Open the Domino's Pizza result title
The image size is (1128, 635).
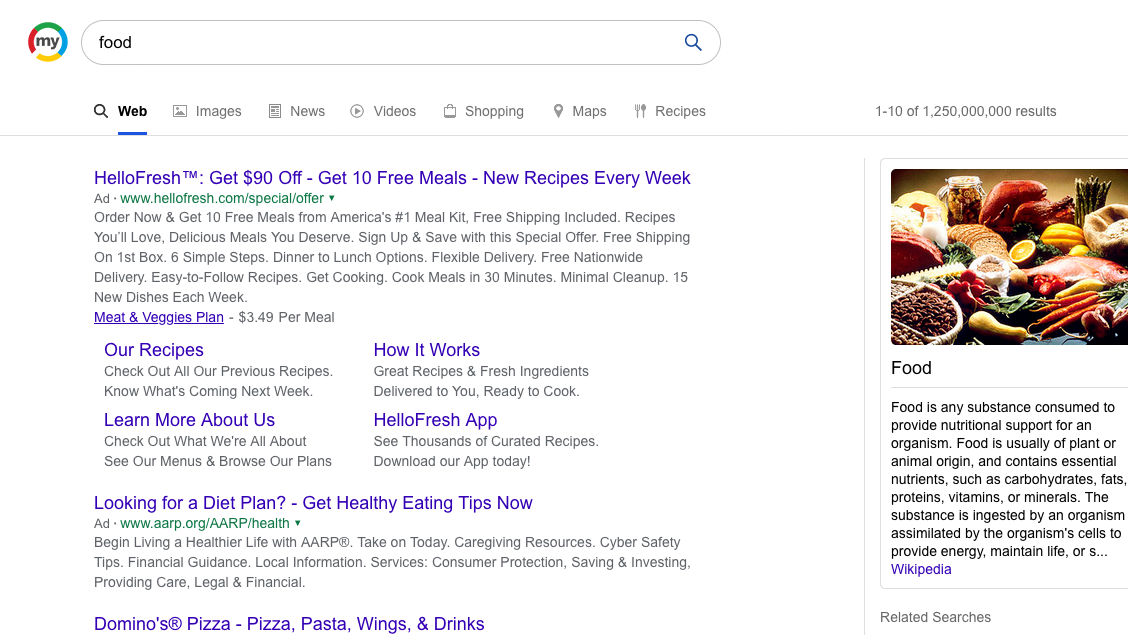tap(289, 623)
